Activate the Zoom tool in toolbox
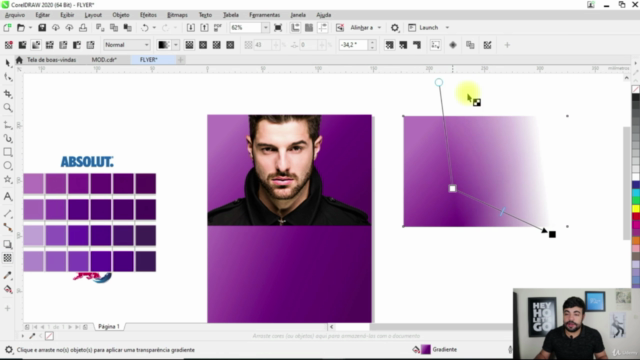640x360 pixels. click(8, 108)
